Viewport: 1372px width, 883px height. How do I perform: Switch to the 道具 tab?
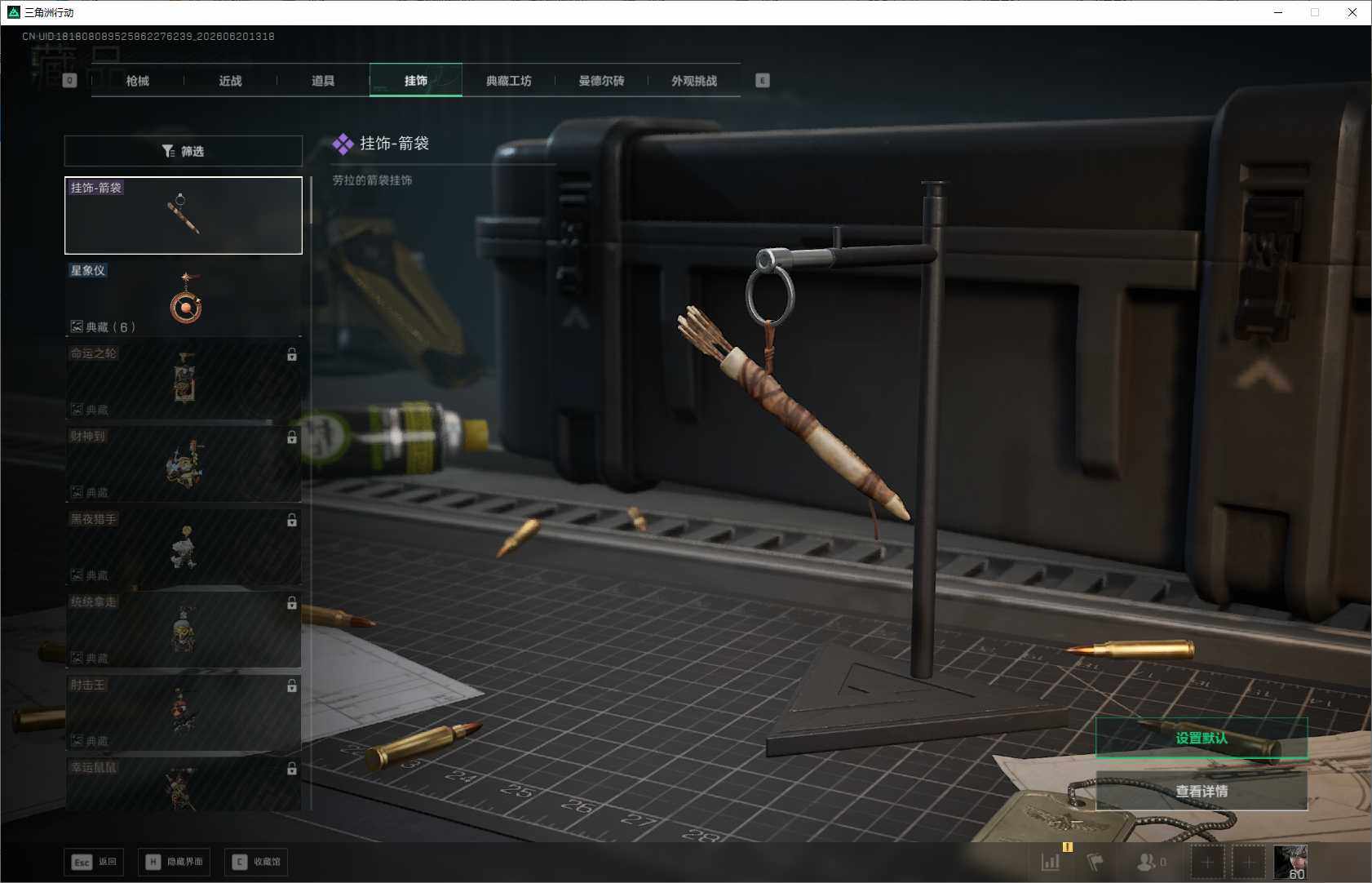(x=323, y=81)
